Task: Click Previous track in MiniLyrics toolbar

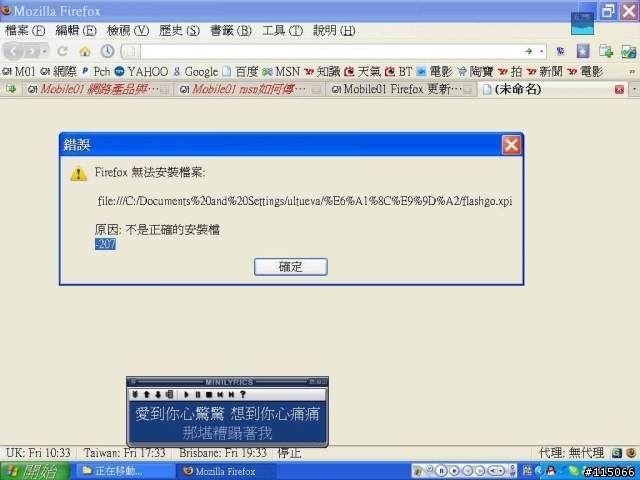Action: (x=220, y=394)
